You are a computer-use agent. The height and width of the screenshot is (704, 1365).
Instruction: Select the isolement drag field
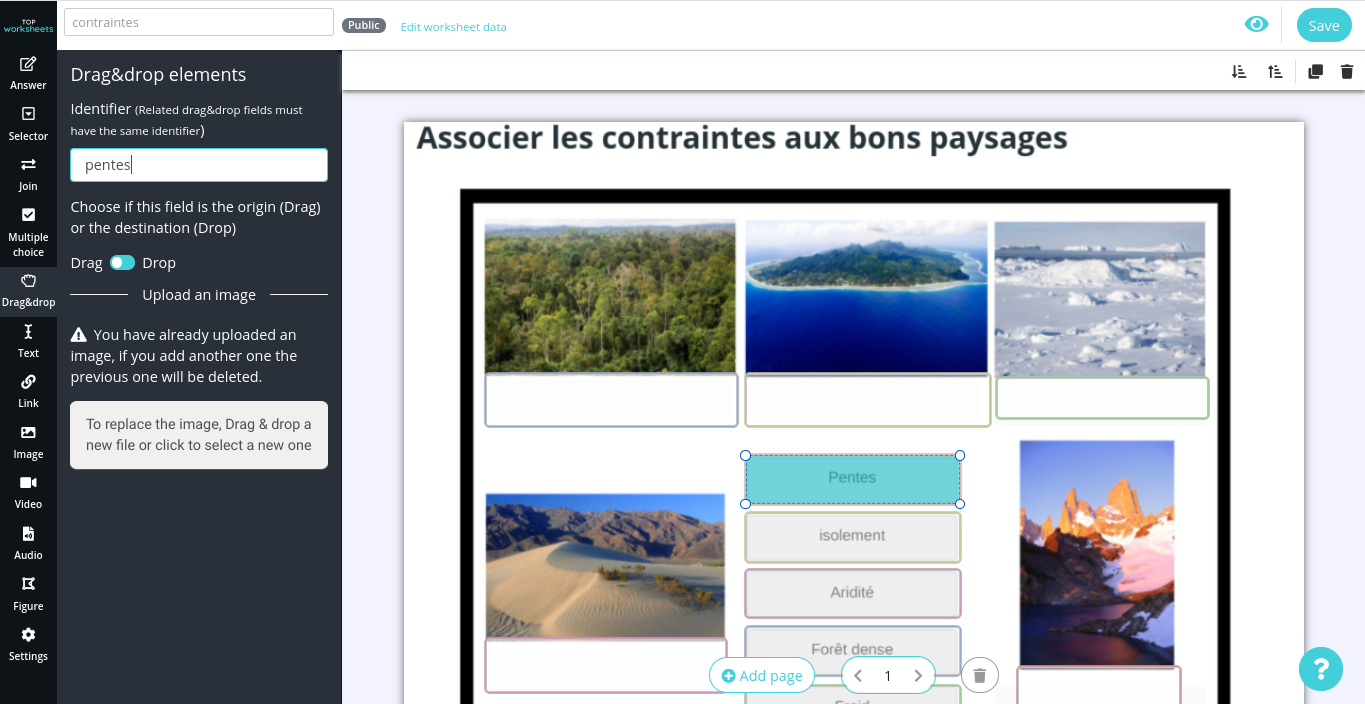pyautogui.click(x=853, y=537)
